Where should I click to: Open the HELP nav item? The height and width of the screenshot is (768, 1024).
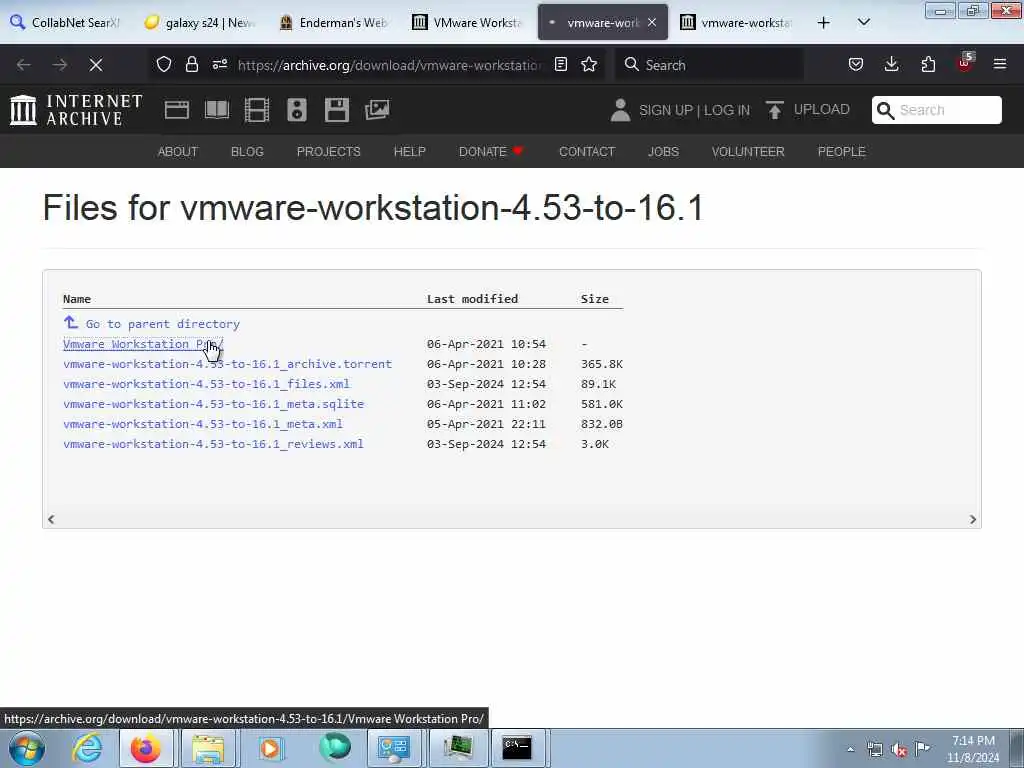(x=409, y=152)
